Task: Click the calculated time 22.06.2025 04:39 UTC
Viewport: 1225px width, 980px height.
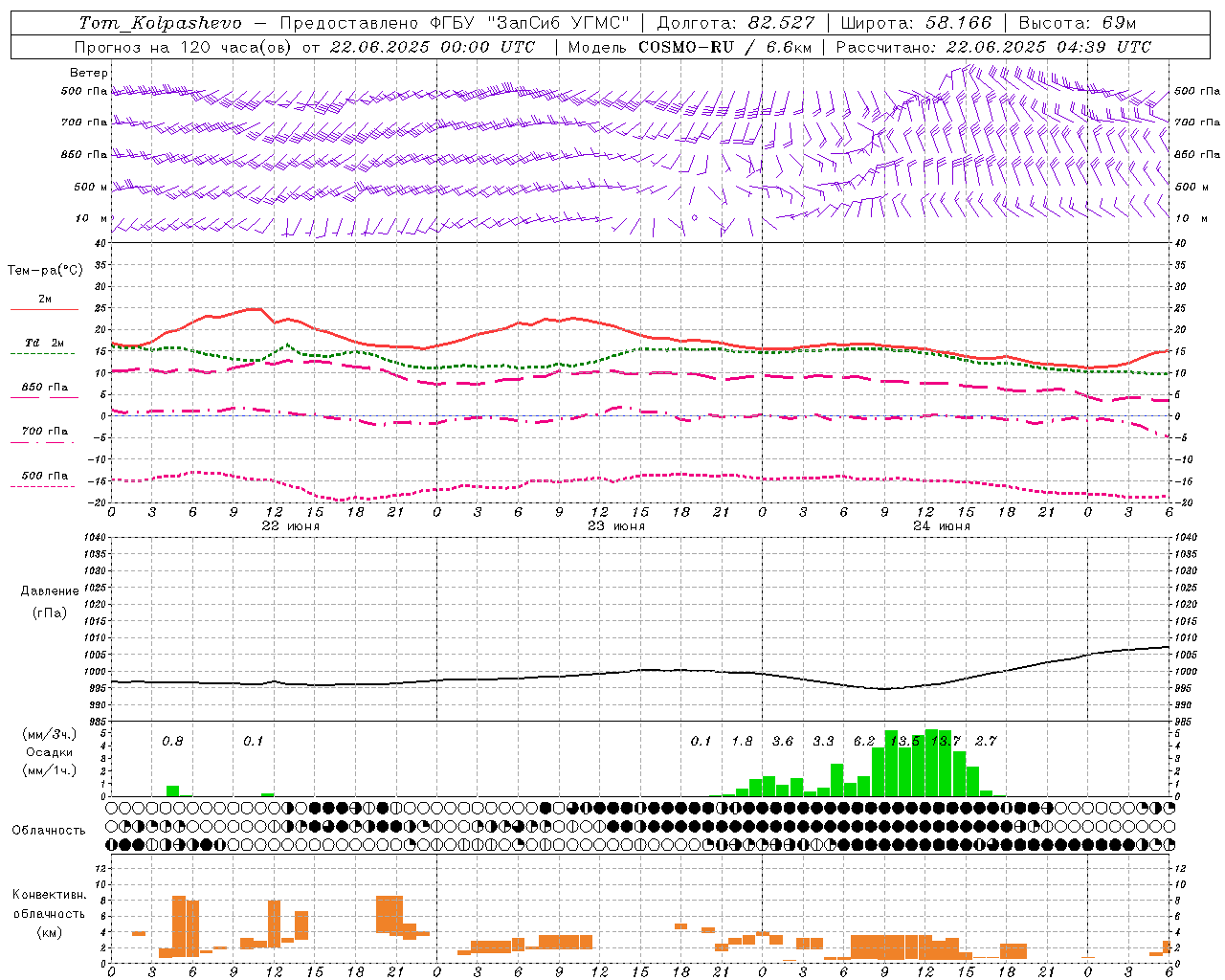Action: [x=1049, y=47]
